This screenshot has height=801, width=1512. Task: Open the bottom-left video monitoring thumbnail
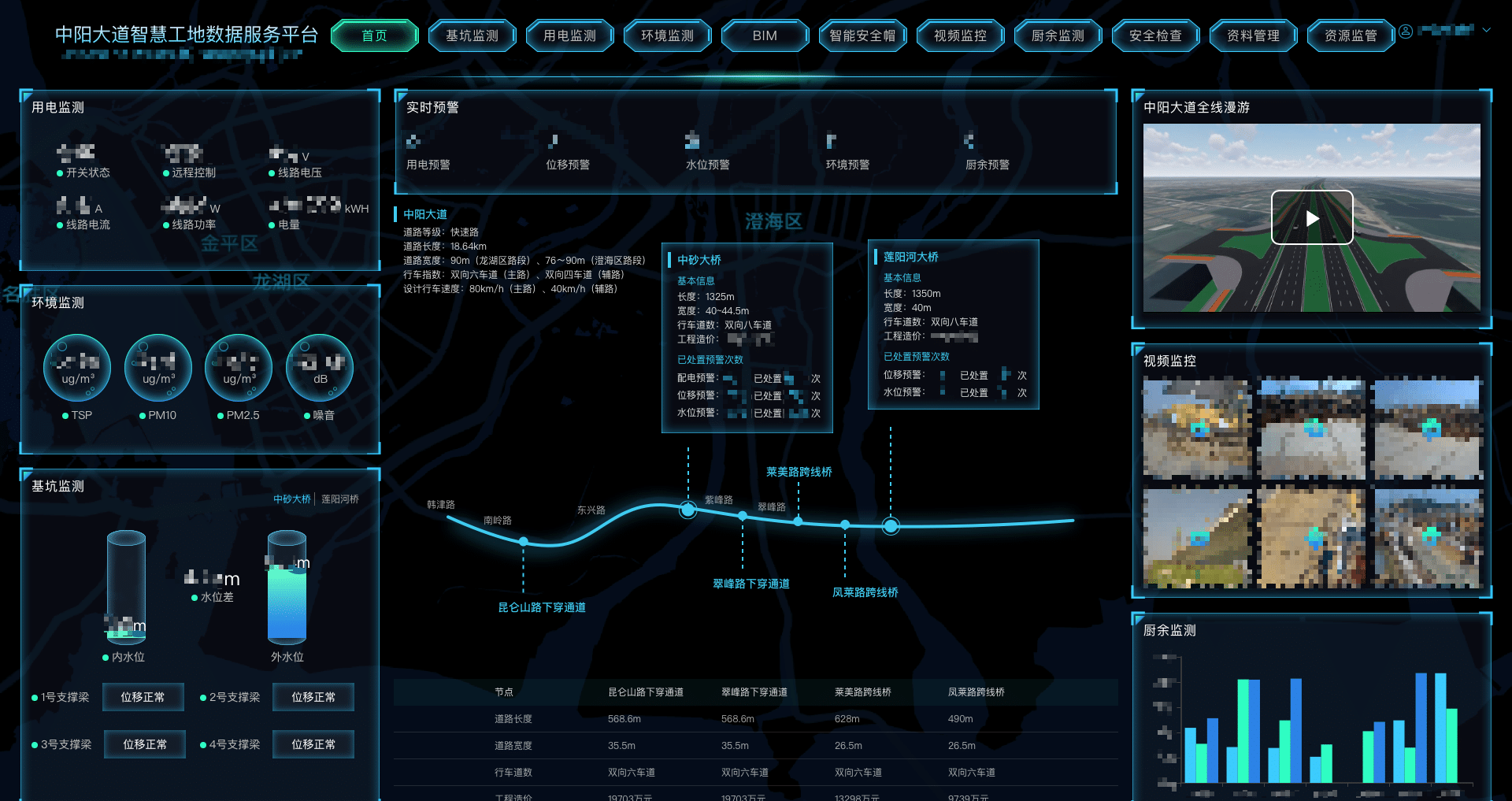tap(1198, 539)
